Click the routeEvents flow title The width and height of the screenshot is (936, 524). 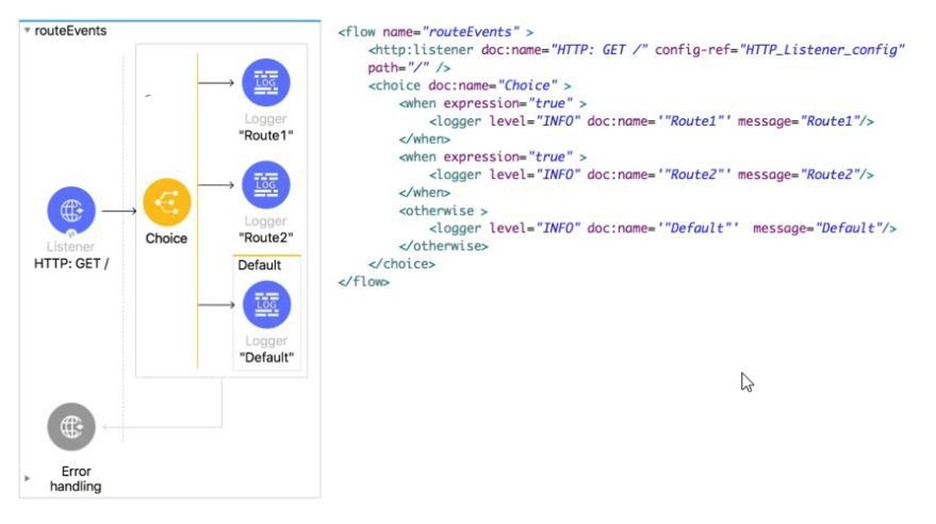coord(70,31)
